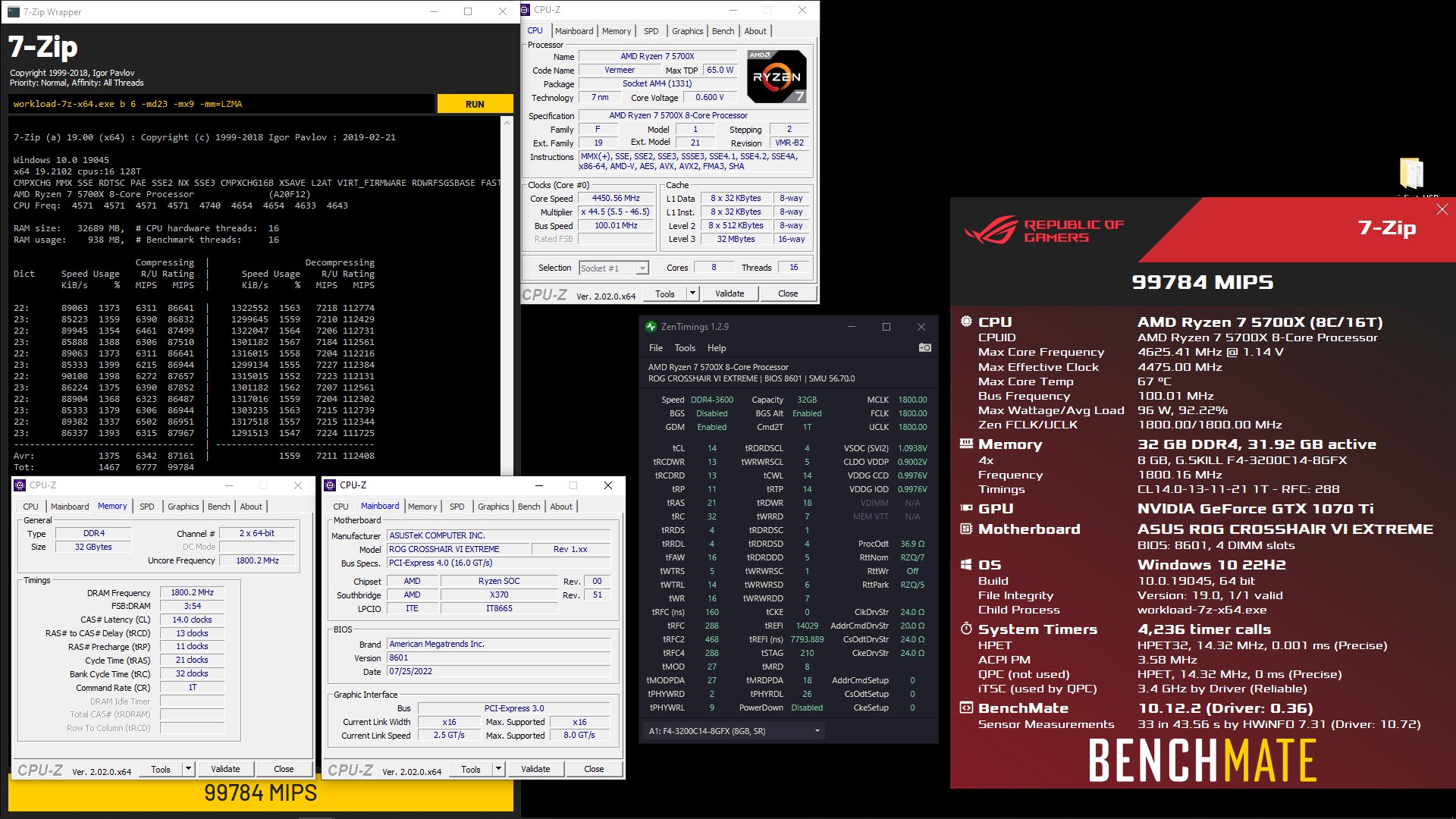Click Validate in Mainboard CPU-Z window
This screenshot has width=1456, height=819.
tap(535, 769)
